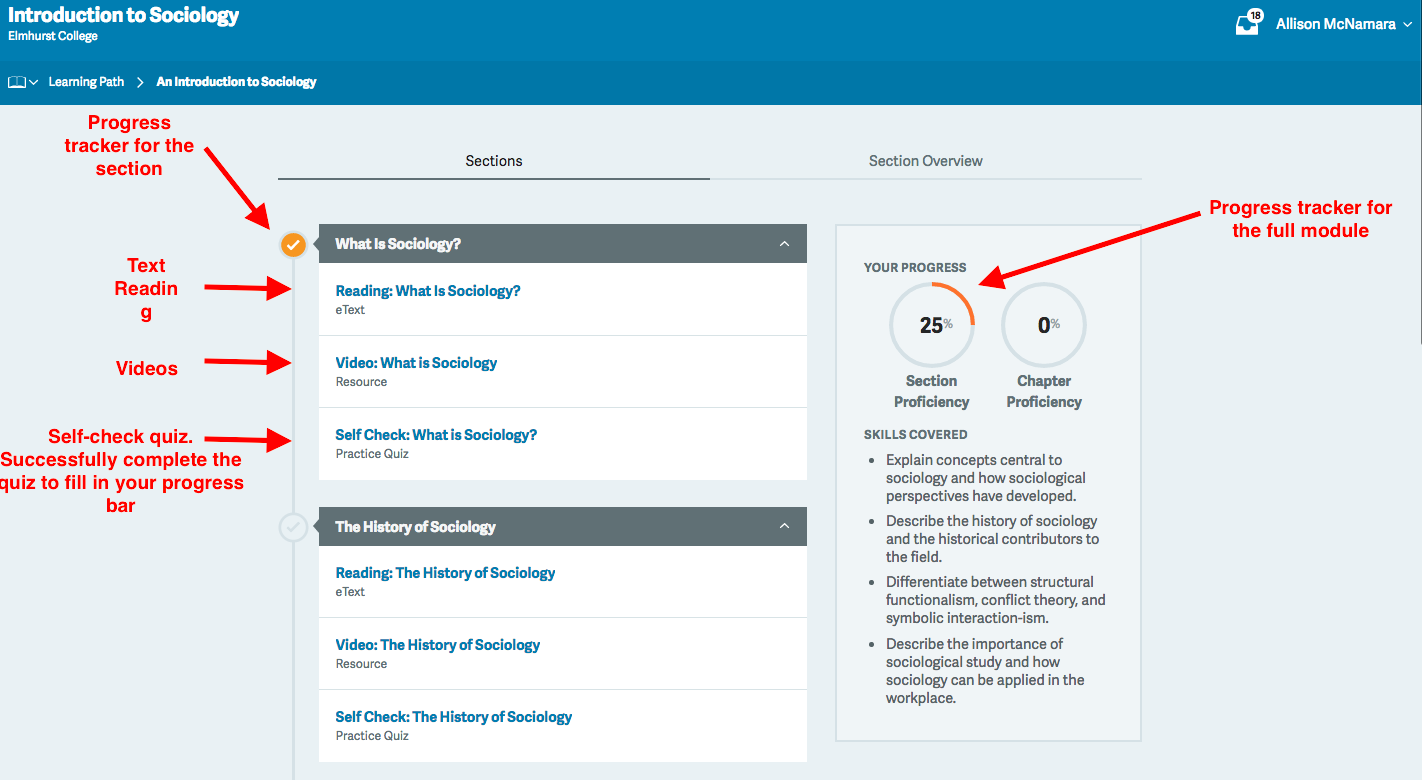Open Reading: The History of Sociology
The height and width of the screenshot is (780, 1422).
point(445,573)
